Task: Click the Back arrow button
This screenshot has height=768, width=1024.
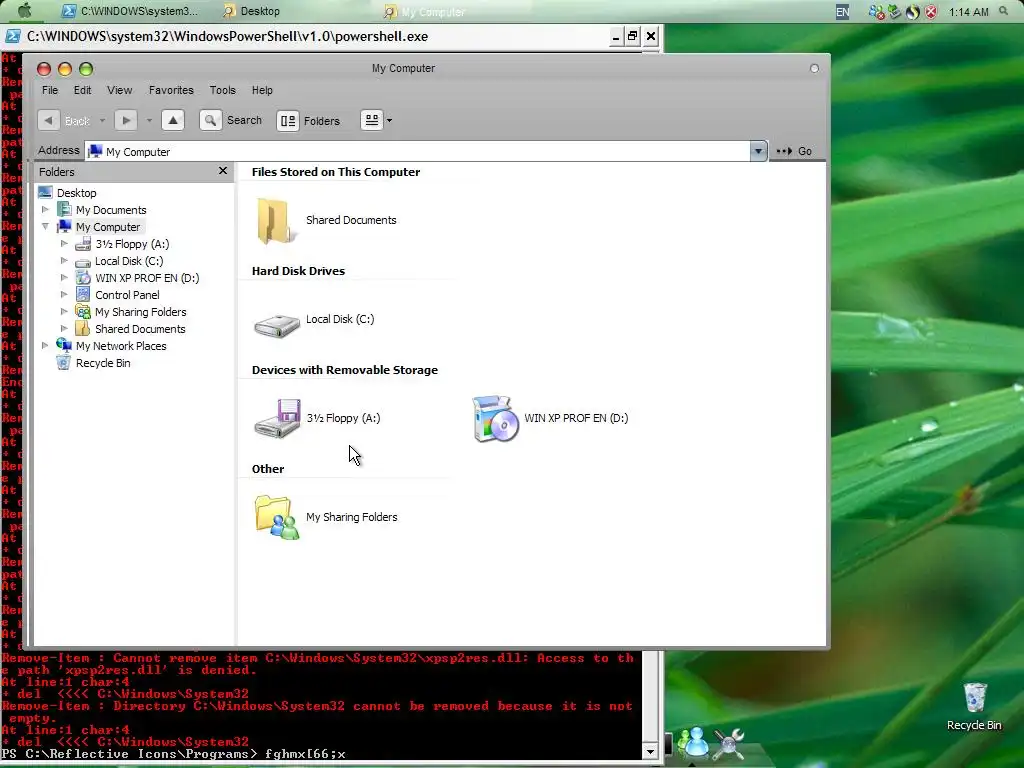Action: [x=48, y=120]
